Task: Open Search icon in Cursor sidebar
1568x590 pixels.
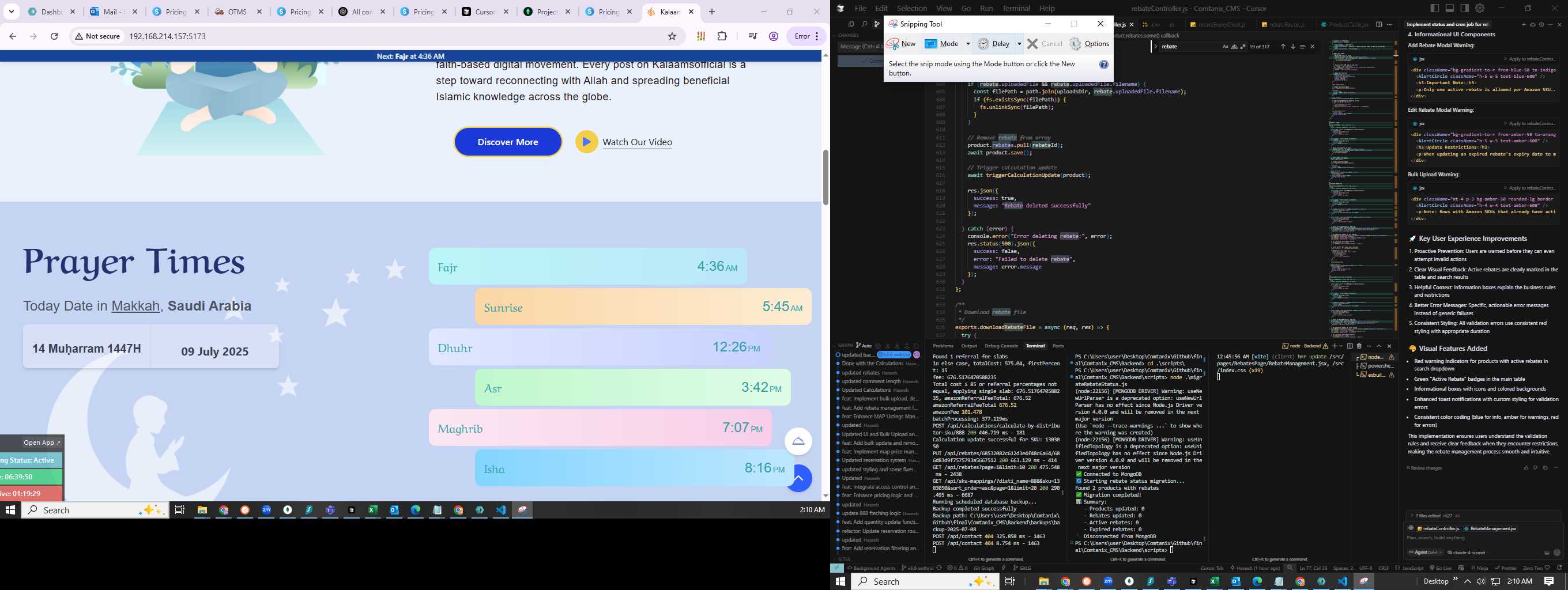Action: tap(864, 24)
